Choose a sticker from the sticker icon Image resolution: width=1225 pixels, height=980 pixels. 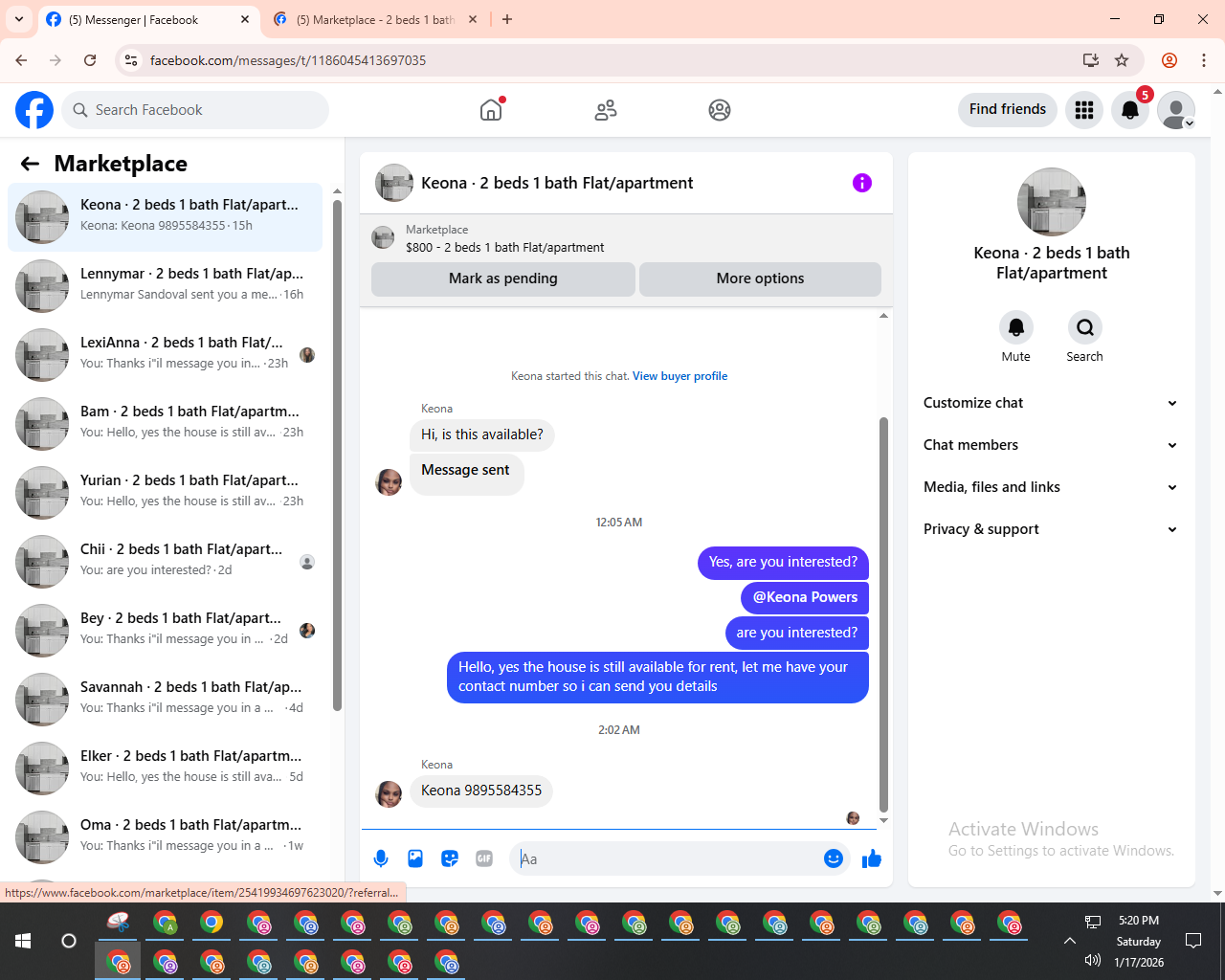[x=450, y=858]
